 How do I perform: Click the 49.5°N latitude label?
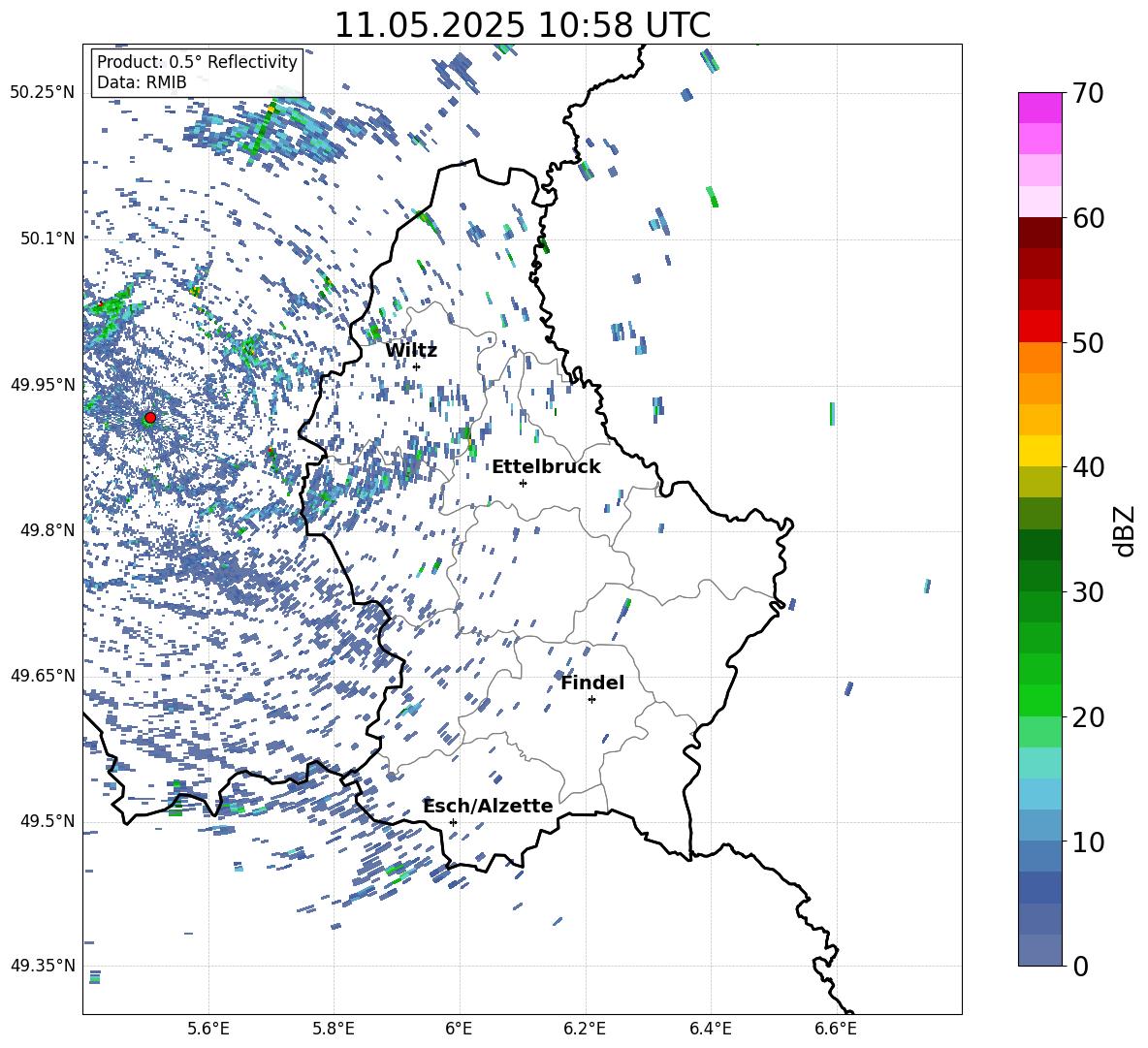click(48, 820)
